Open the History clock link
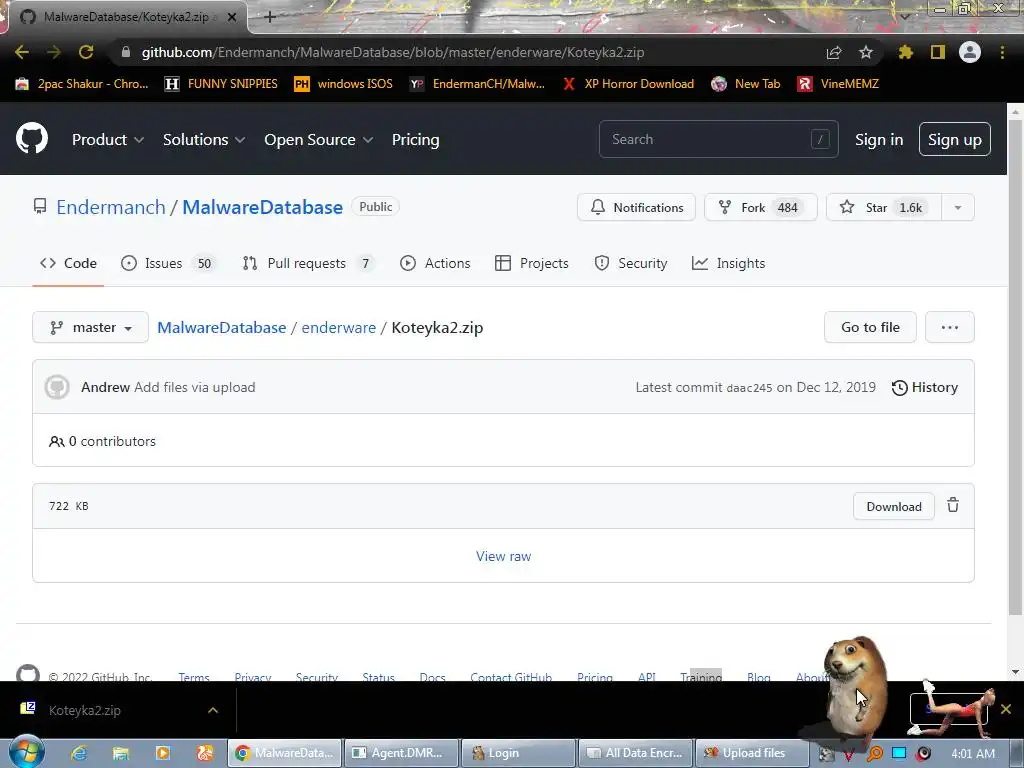The height and width of the screenshot is (768, 1024). [x=925, y=387]
